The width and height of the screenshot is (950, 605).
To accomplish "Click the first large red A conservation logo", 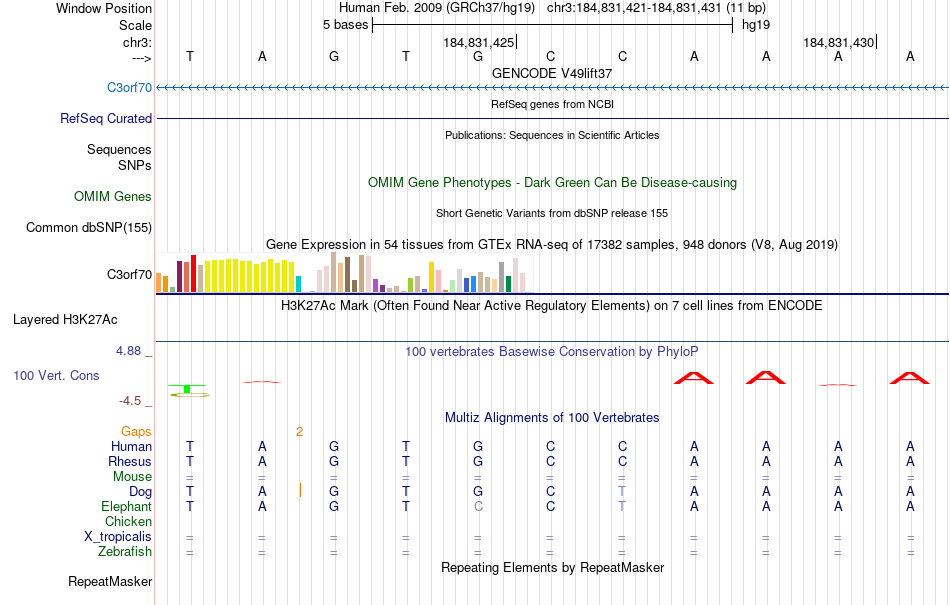I will coord(694,379).
